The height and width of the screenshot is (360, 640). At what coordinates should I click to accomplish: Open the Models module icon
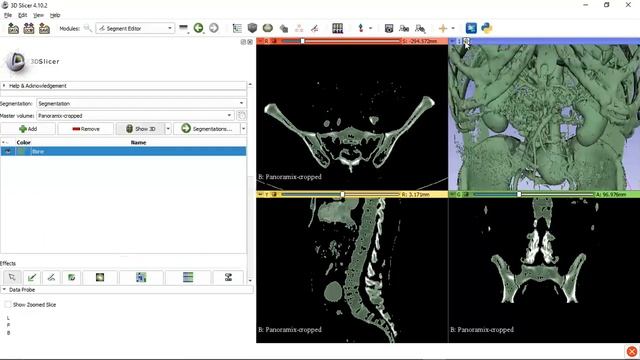pyautogui.click(x=268, y=28)
